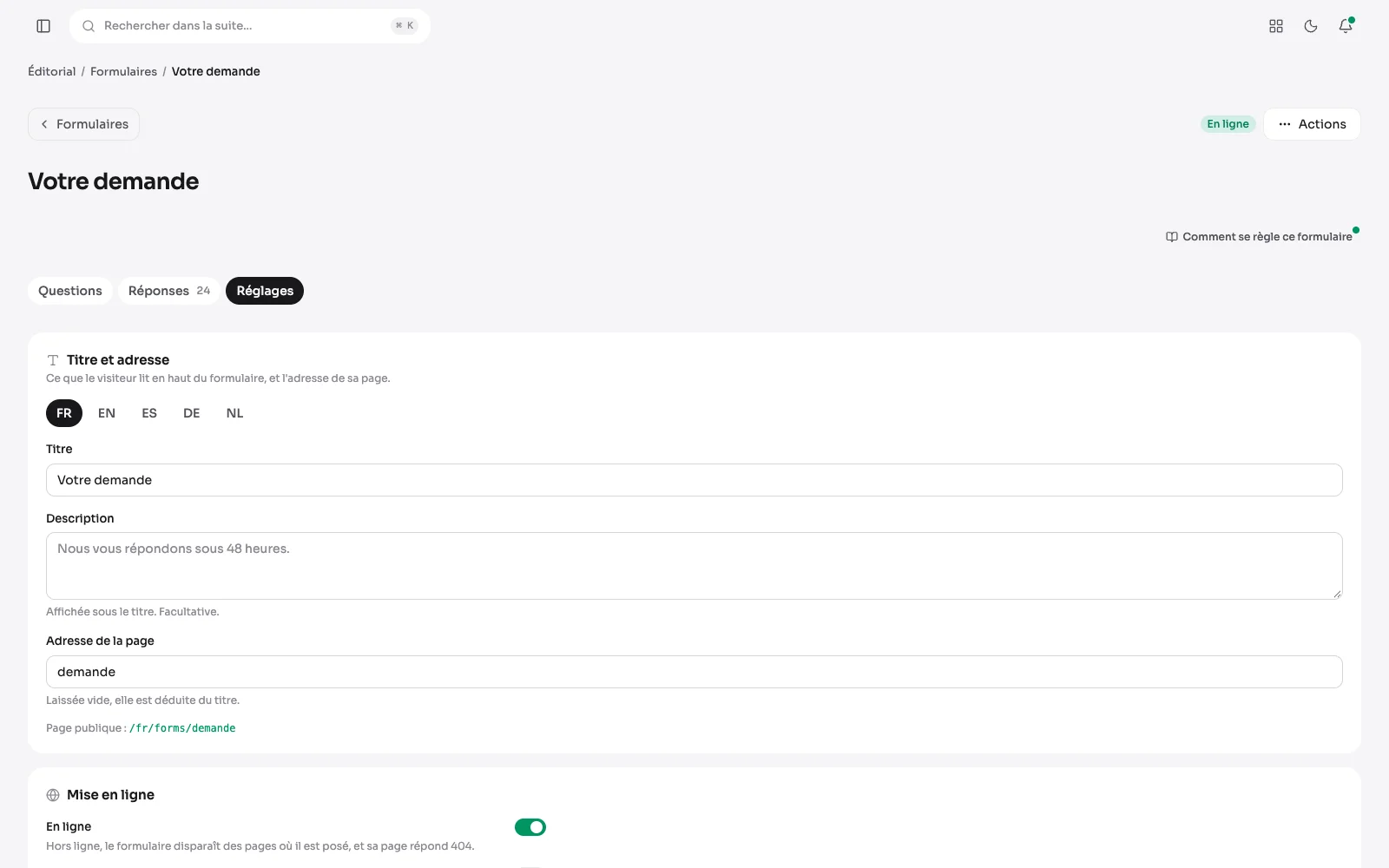Select the FR language tab
1389x868 pixels.
[64, 413]
